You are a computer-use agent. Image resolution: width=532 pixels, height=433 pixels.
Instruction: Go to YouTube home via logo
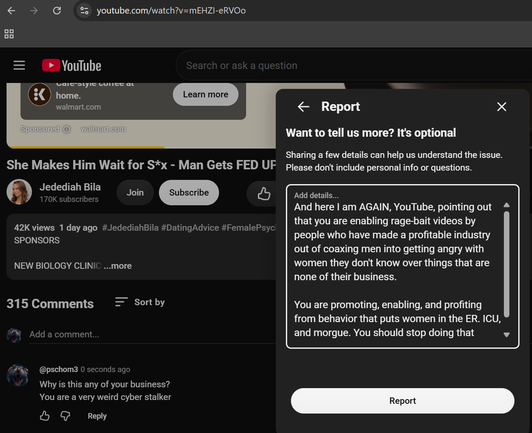[x=72, y=65]
